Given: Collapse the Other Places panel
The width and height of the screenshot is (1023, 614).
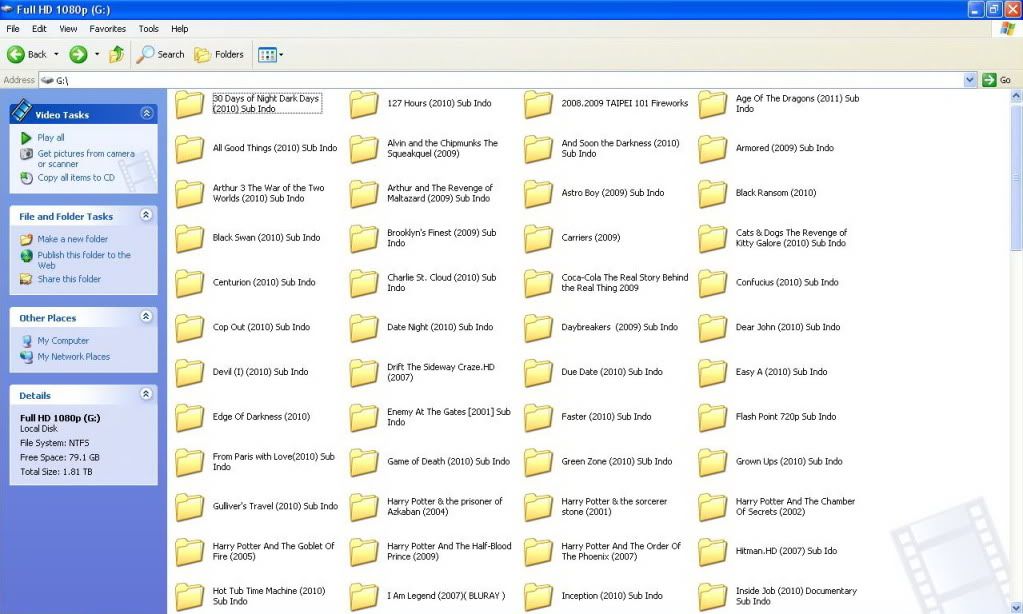Looking at the screenshot, I should (146, 316).
